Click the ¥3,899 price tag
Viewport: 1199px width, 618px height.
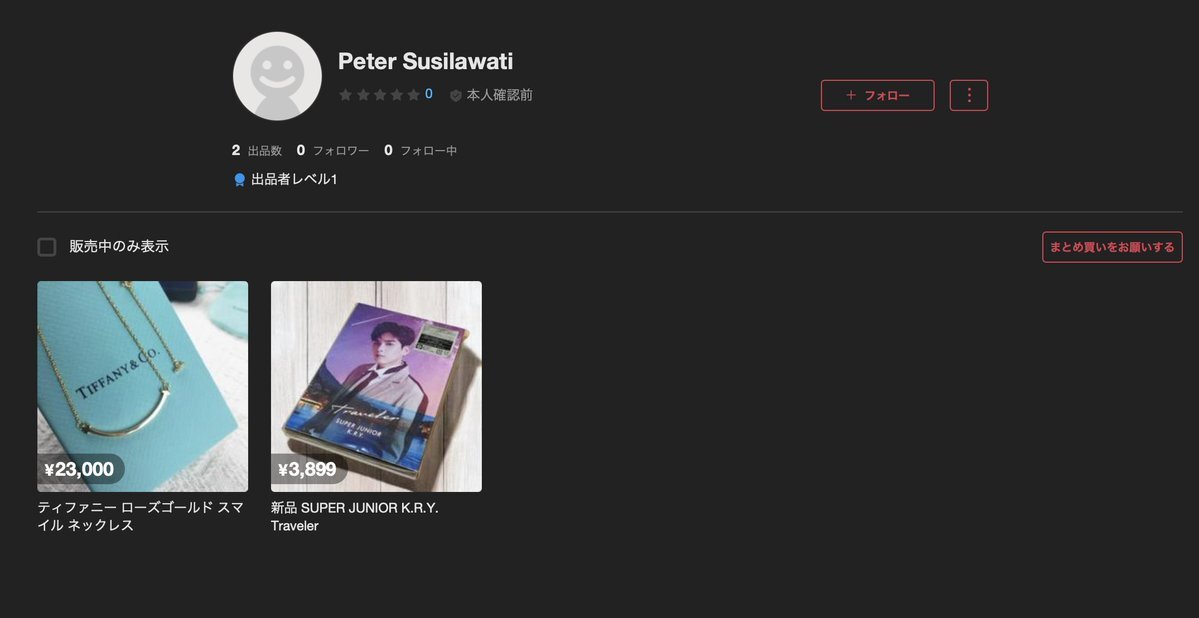307,469
